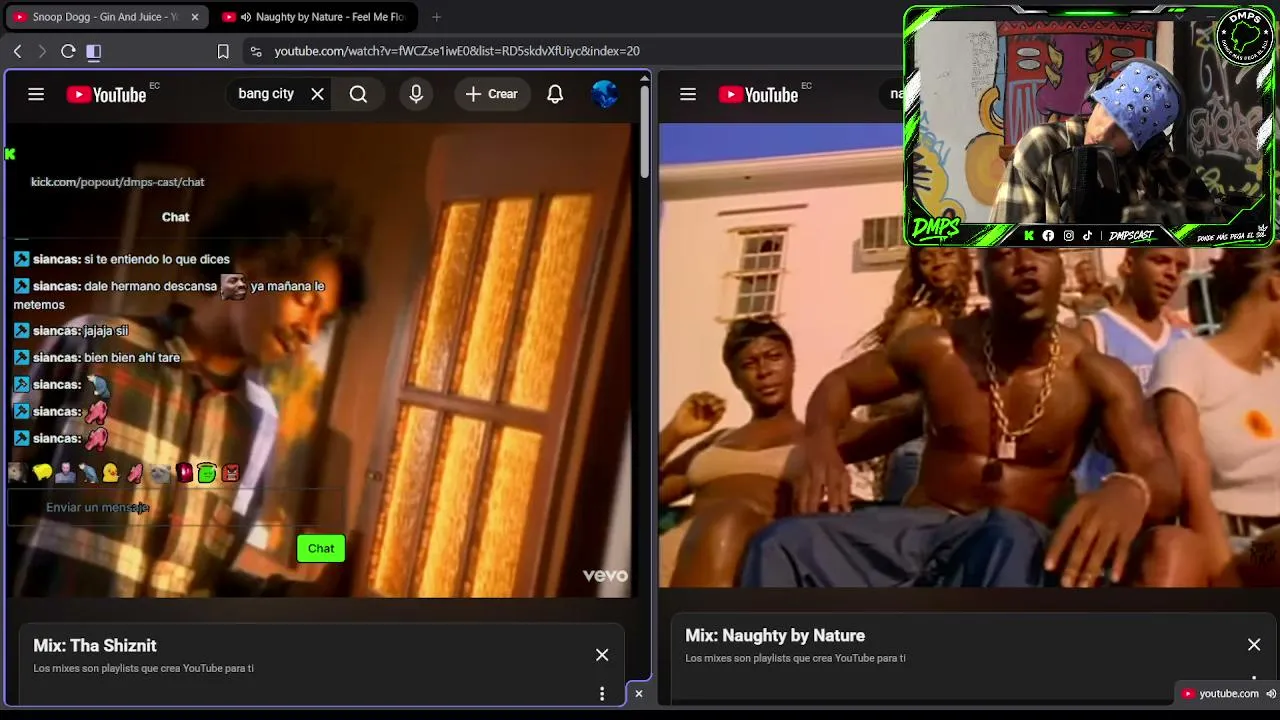Click the "youtube.com" label at the bottom right
1280x720 pixels.
pyautogui.click(x=1229, y=694)
